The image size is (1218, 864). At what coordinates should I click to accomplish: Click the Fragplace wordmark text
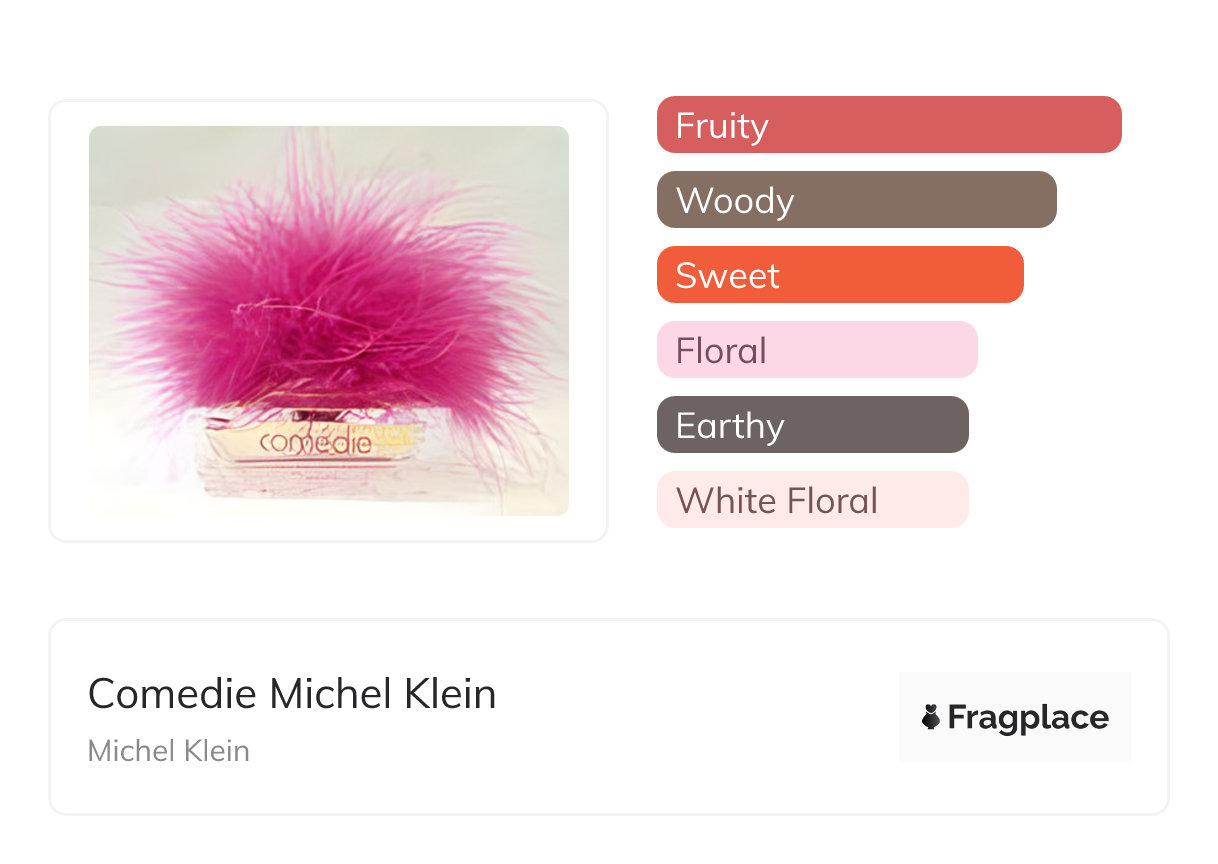tap(1028, 717)
